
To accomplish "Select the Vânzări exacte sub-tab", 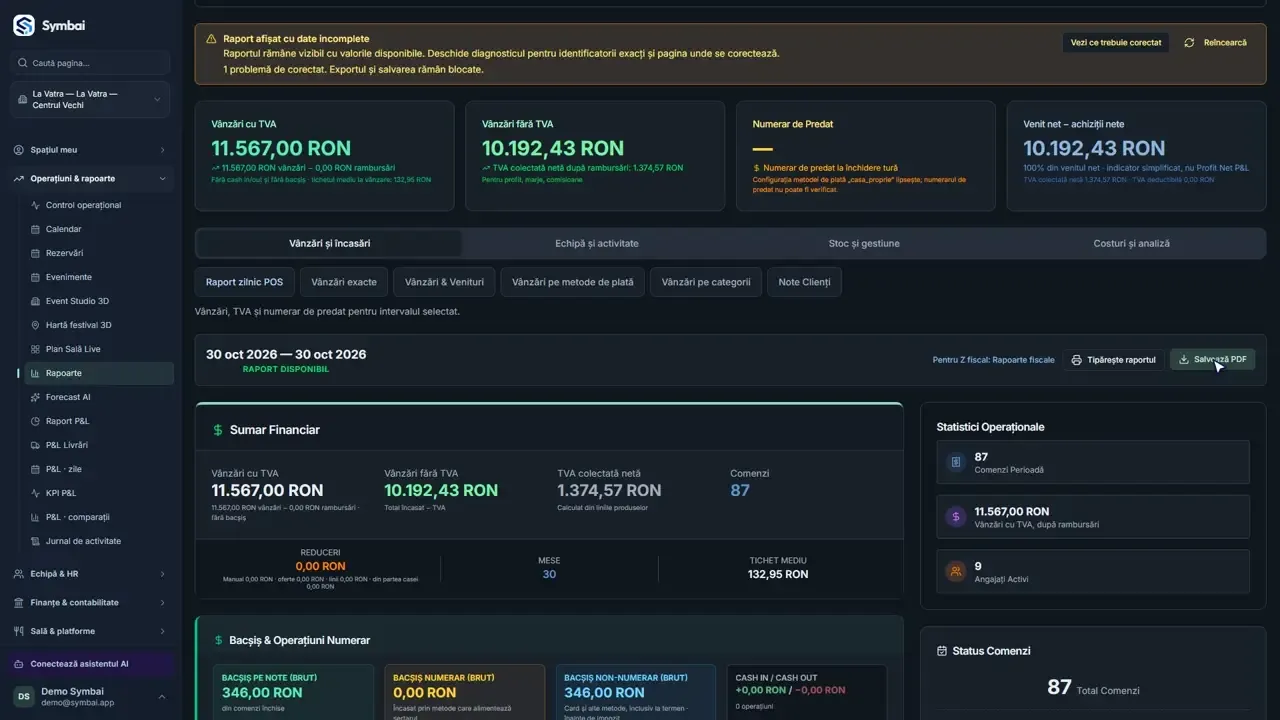I will coord(344,282).
